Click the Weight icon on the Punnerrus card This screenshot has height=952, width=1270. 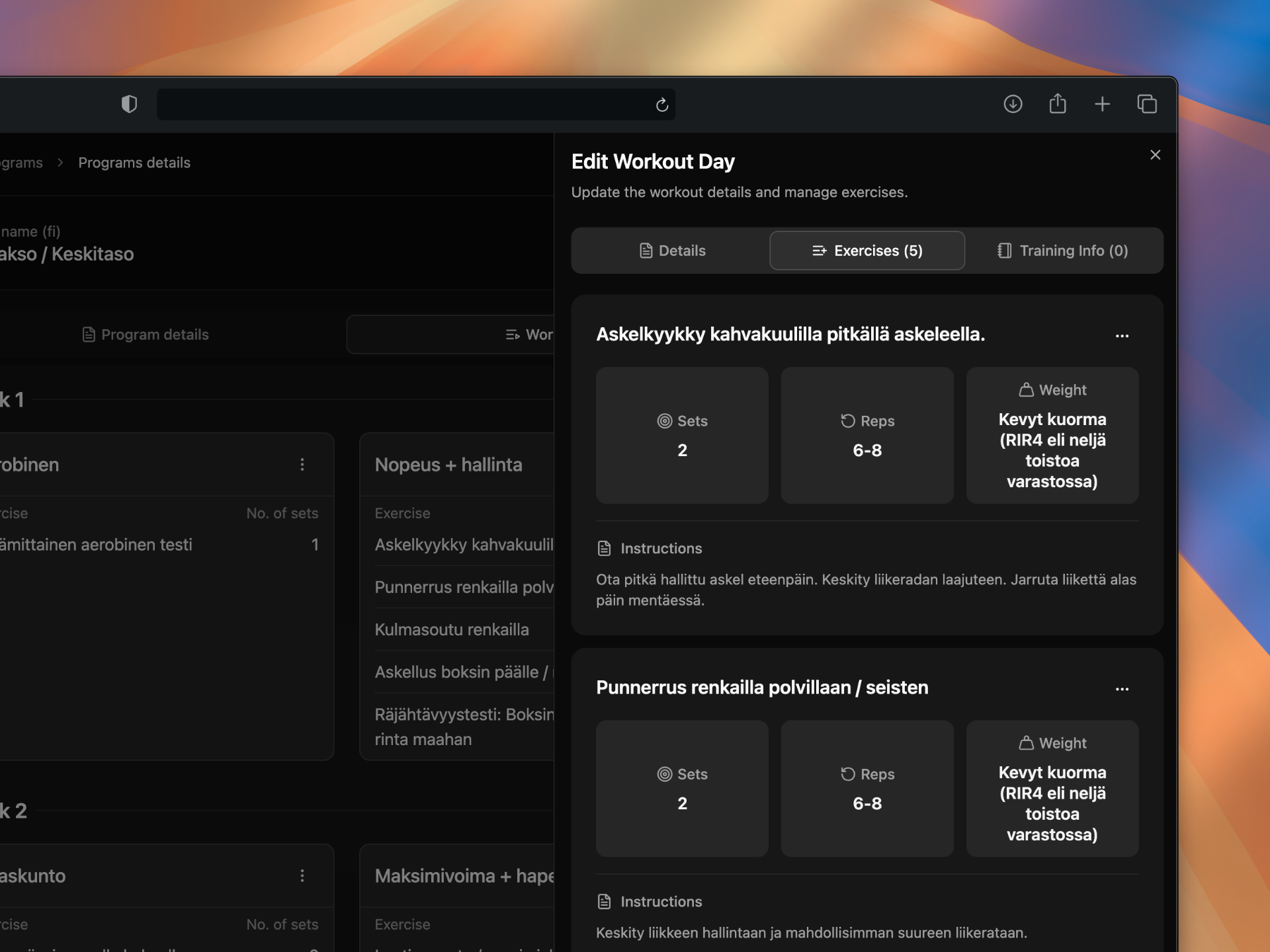pyautogui.click(x=1026, y=743)
